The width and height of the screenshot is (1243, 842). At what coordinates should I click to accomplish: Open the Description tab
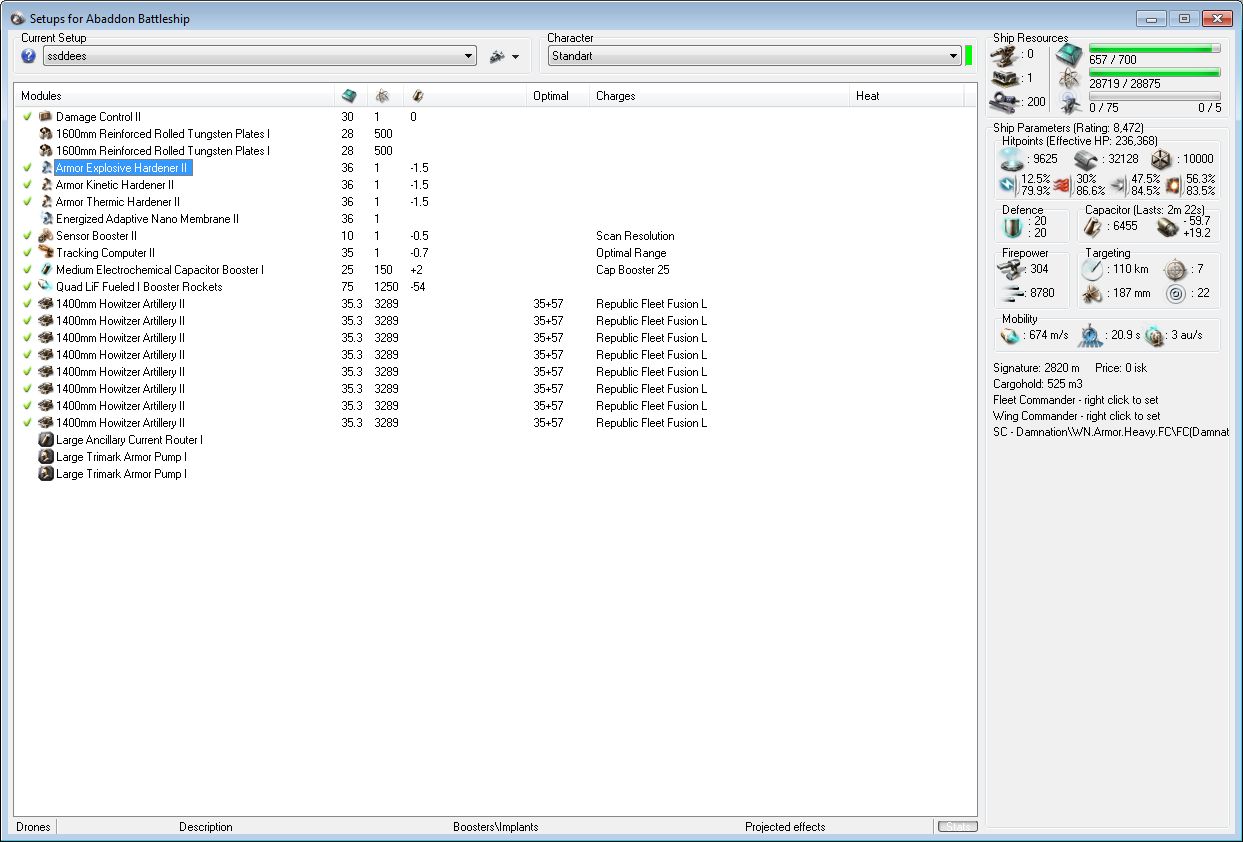[206, 827]
